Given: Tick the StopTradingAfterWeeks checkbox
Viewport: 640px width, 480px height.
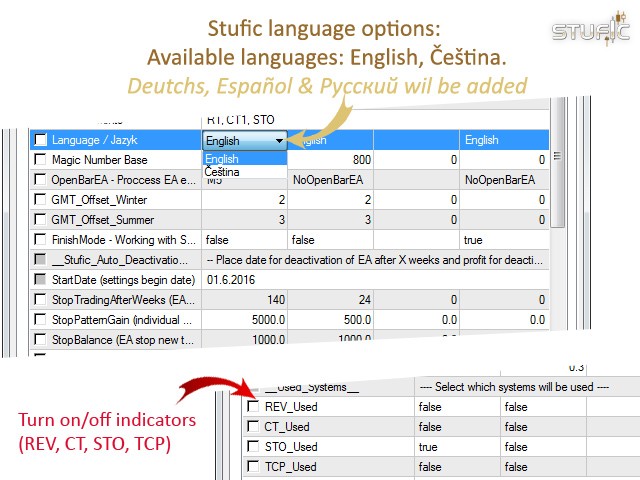Looking at the screenshot, I should [40, 300].
